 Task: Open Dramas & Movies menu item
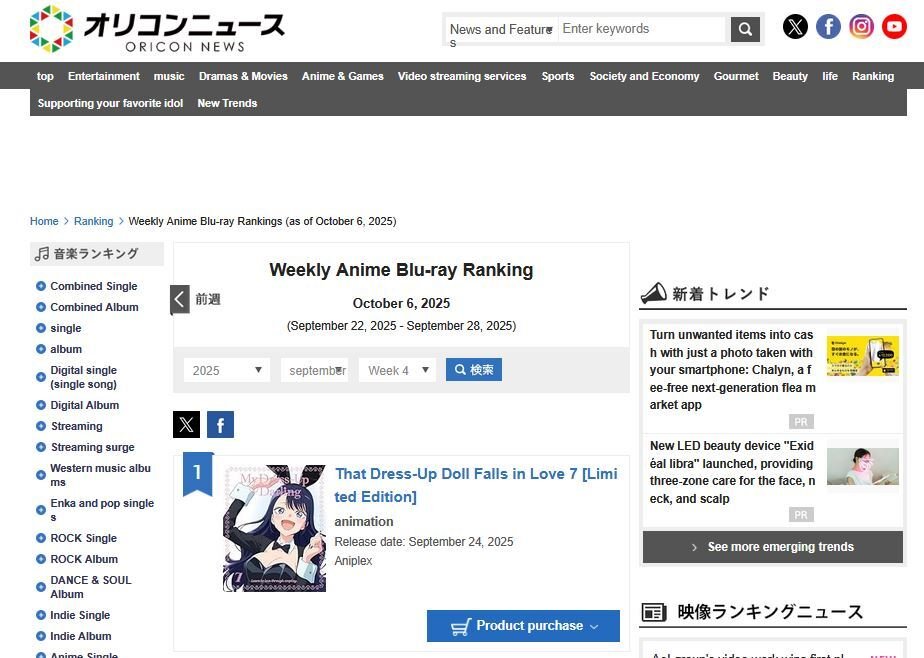[x=243, y=76]
